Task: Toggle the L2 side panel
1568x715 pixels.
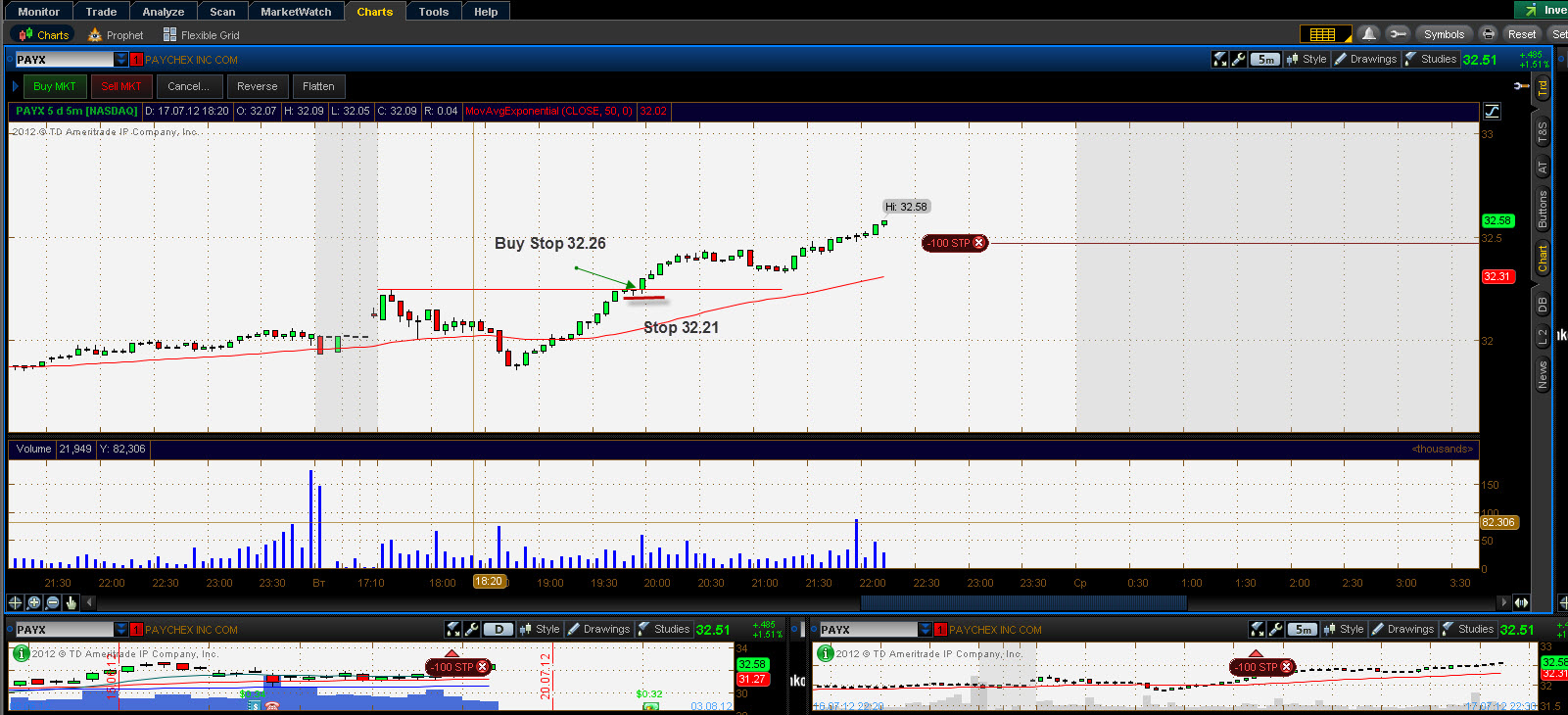Action: pos(1543,337)
